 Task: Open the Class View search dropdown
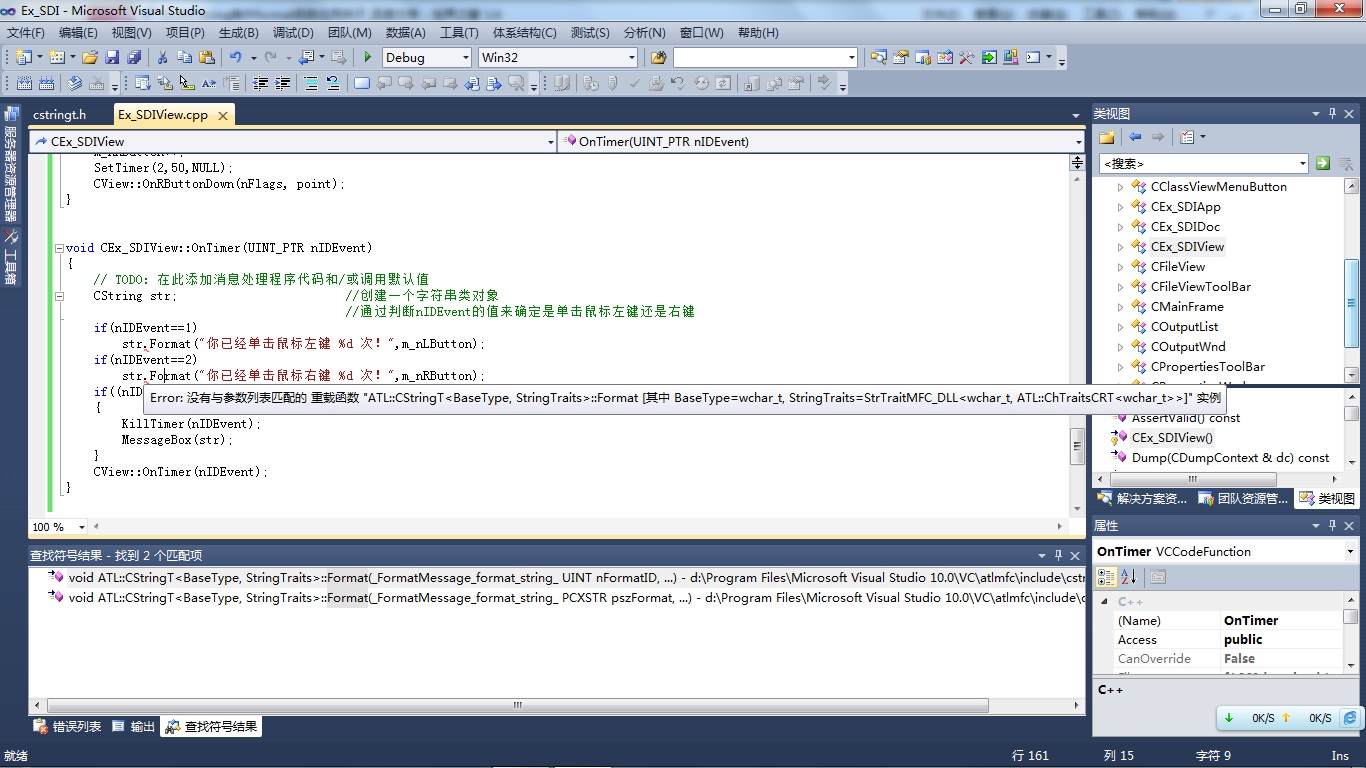tap(1302, 163)
